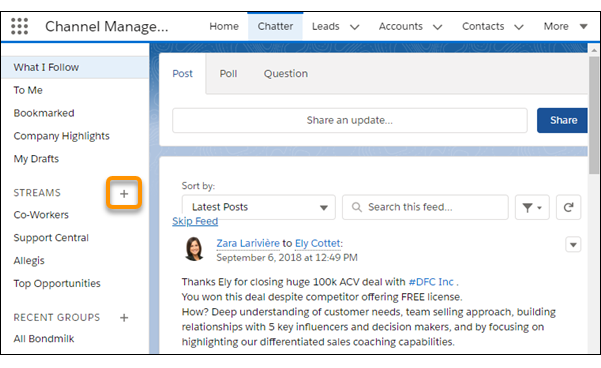Add a new group next to Recent Groups

[124, 317]
